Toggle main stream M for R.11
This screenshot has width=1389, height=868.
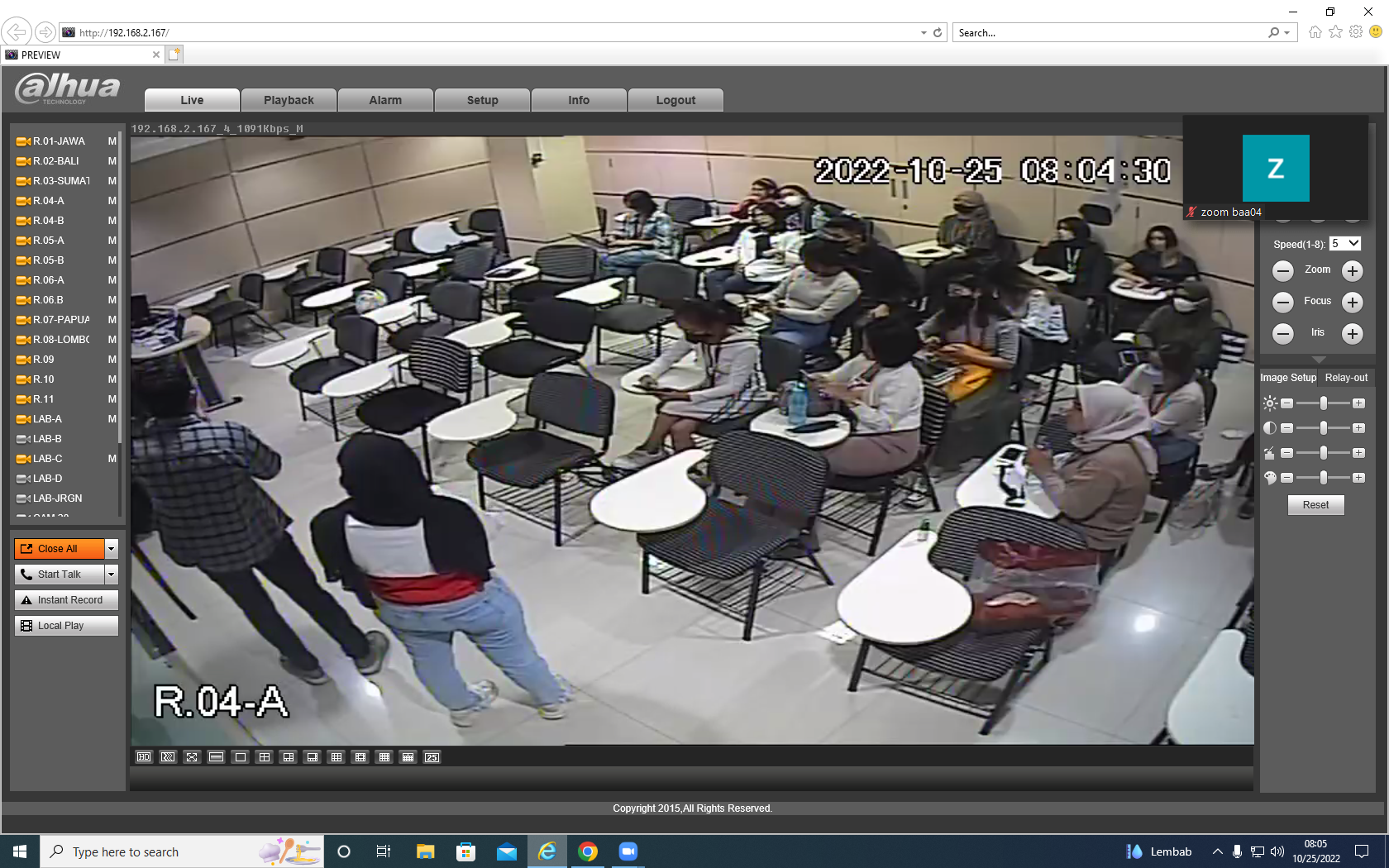112,399
